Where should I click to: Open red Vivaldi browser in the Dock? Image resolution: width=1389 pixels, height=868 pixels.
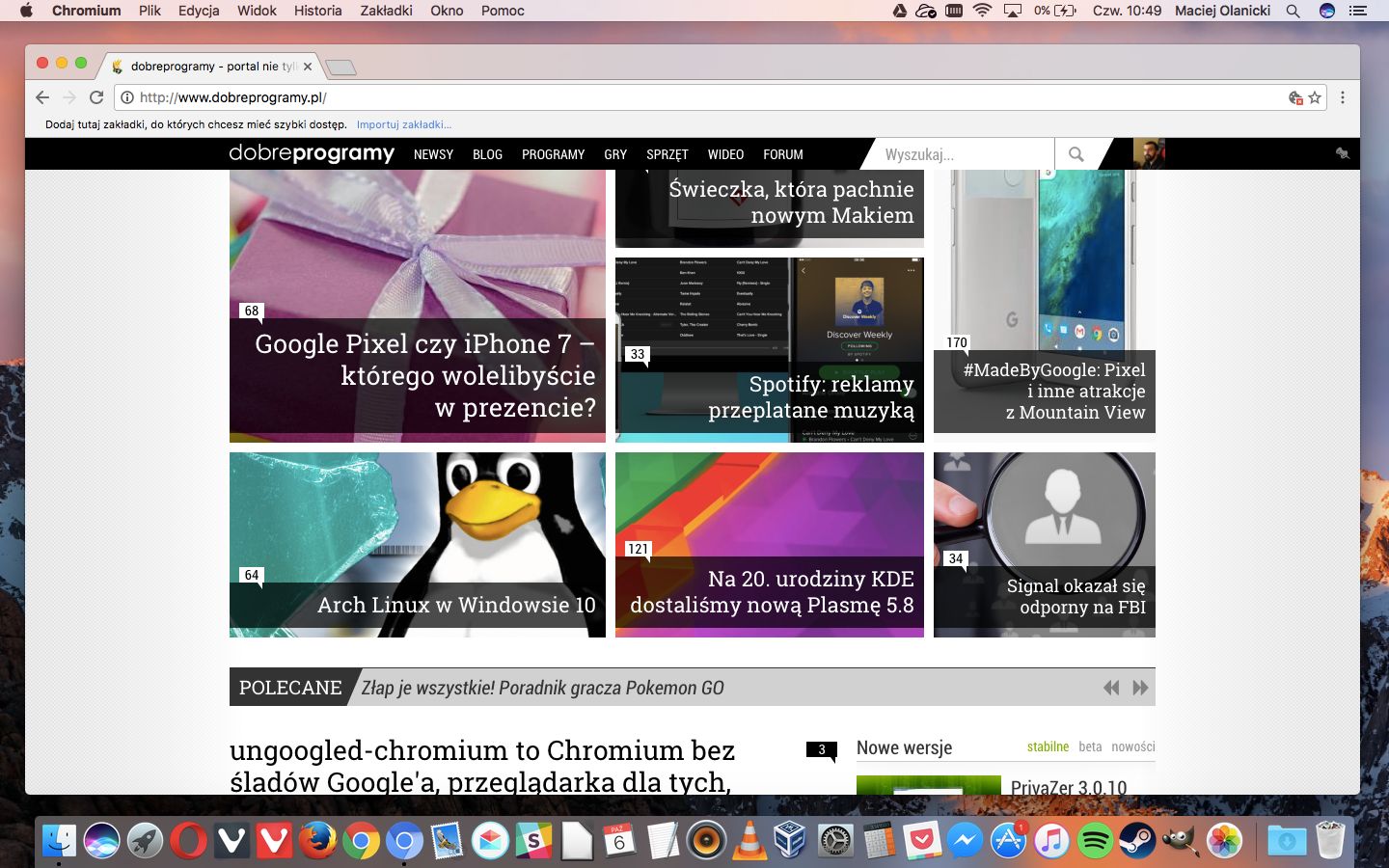pyautogui.click(x=274, y=841)
